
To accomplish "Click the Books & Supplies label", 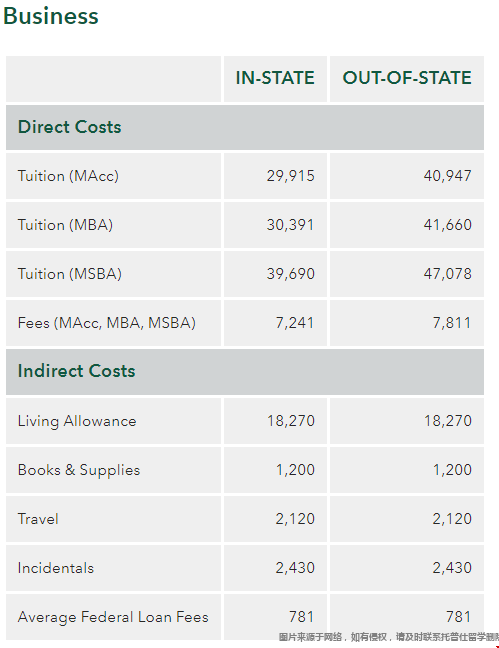I will pos(79,470).
